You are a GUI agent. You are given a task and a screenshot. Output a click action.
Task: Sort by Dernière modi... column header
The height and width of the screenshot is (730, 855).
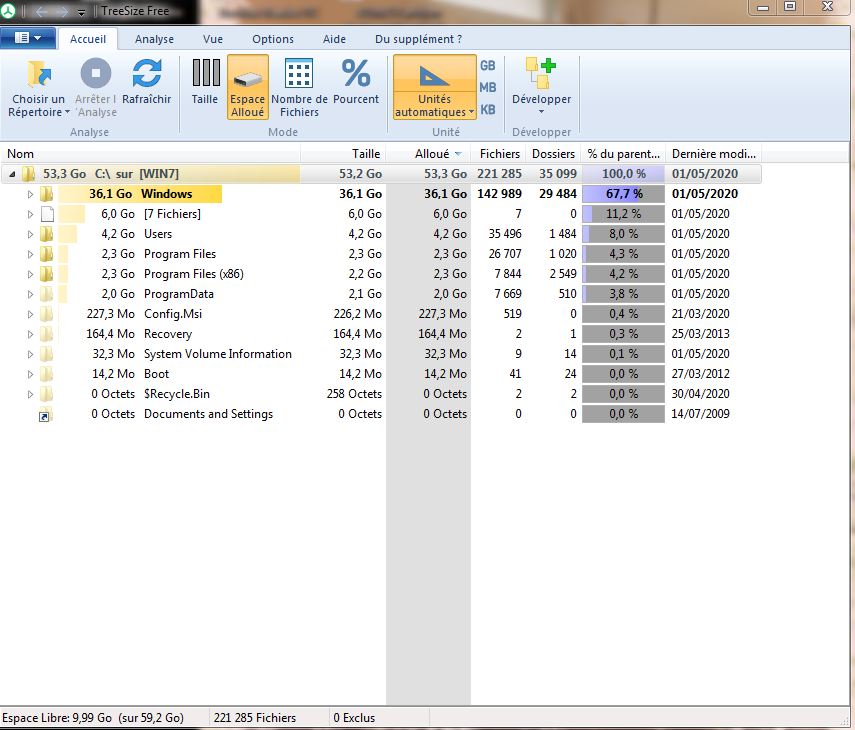pyautogui.click(x=713, y=154)
